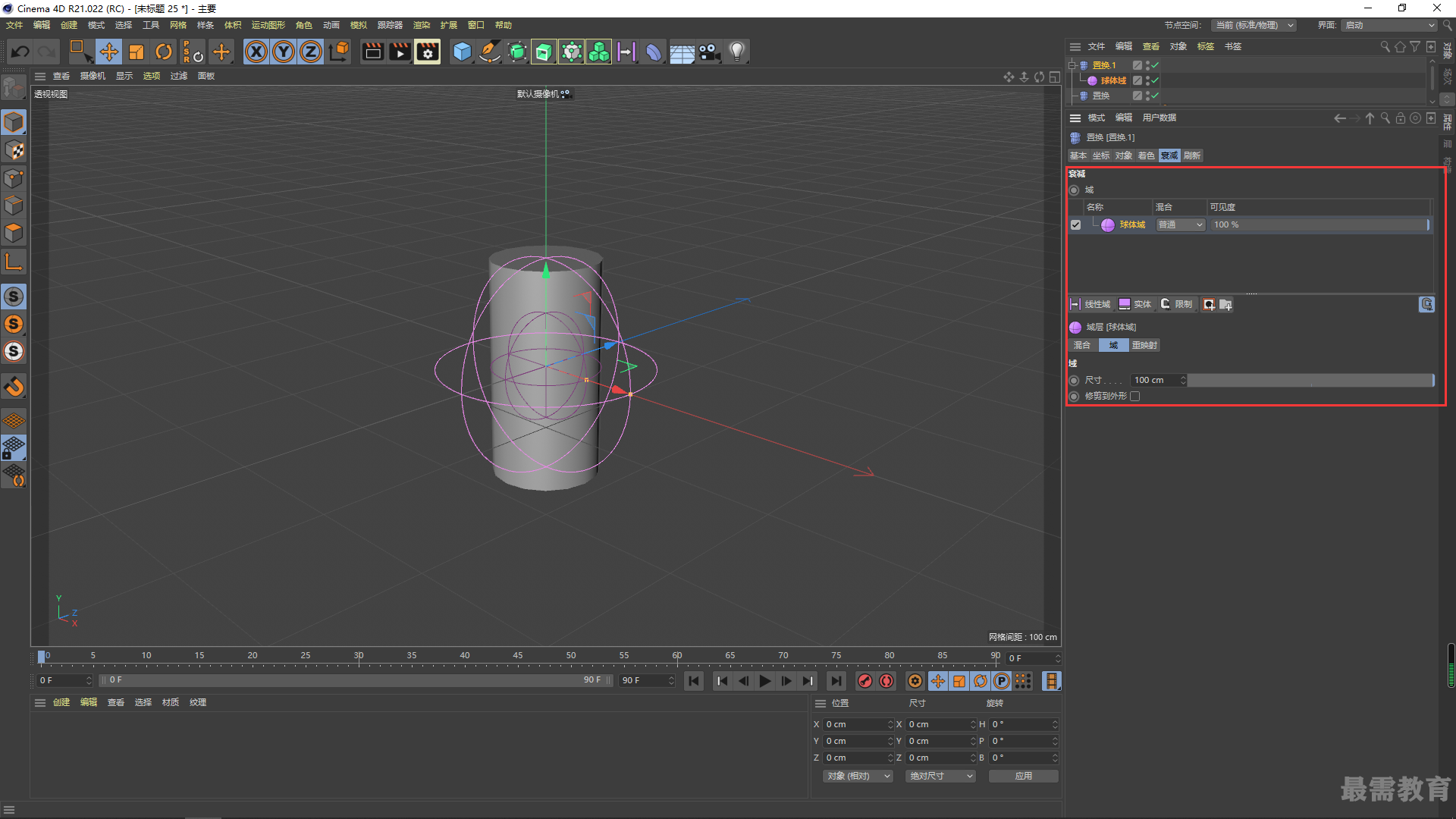This screenshot has height=819, width=1456.
Task: Select the Scale tool
Action: pyautogui.click(x=136, y=52)
